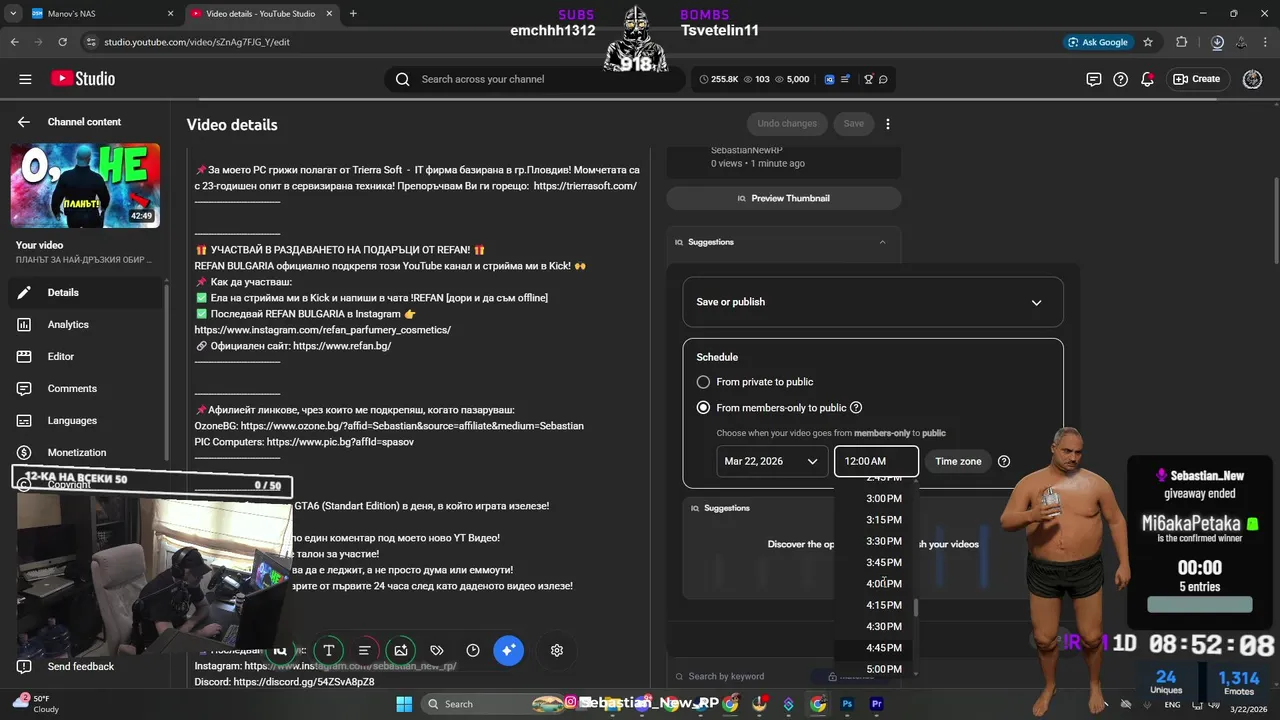Open the hamburger menu beside Studio logo
Screen dimensions: 1280x720
pyautogui.click(x=25, y=79)
